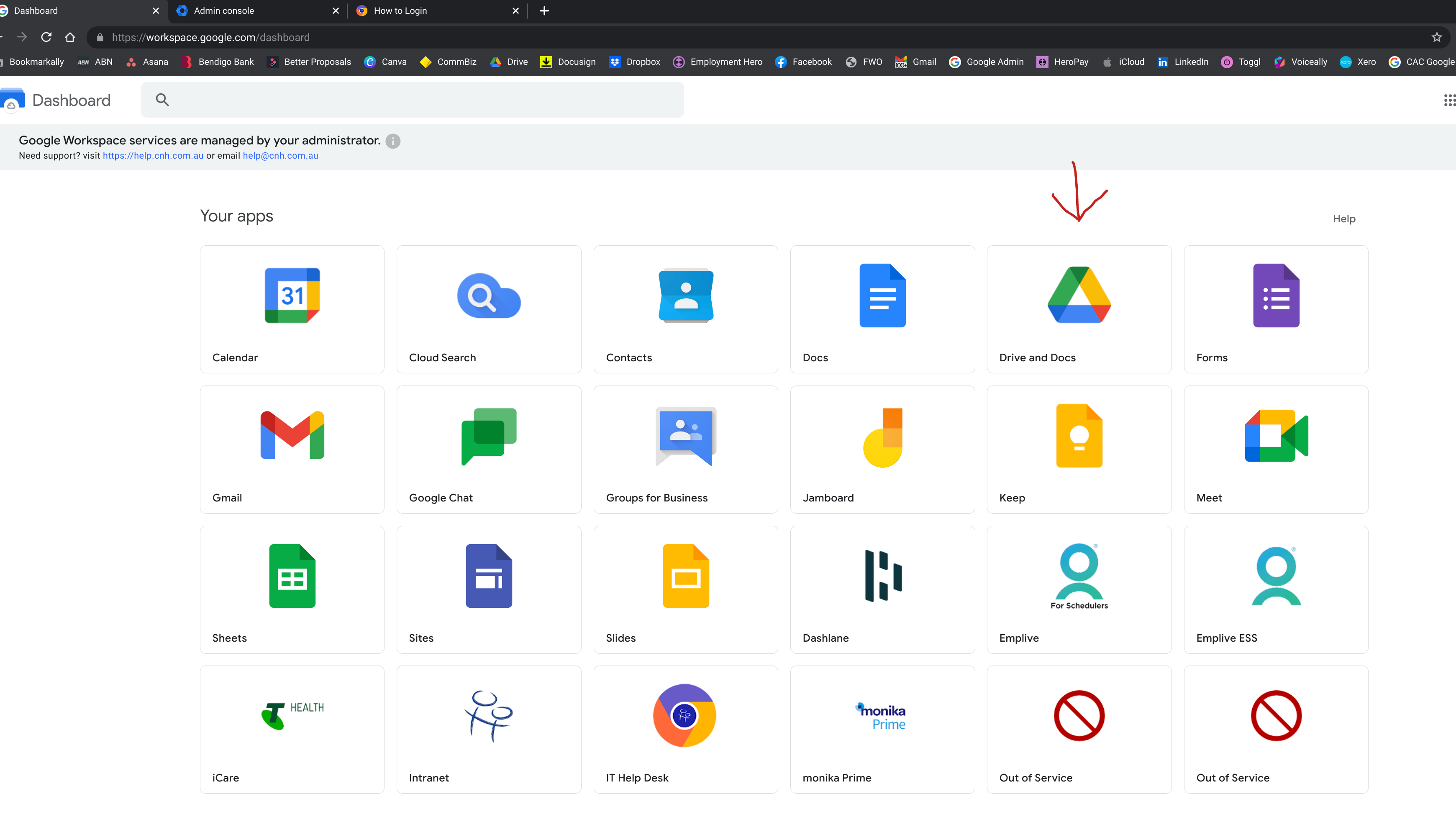The height and width of the screenshot is (820, 1456).
Task: Switch to the How to Login tab
Action: pos(400,11)
